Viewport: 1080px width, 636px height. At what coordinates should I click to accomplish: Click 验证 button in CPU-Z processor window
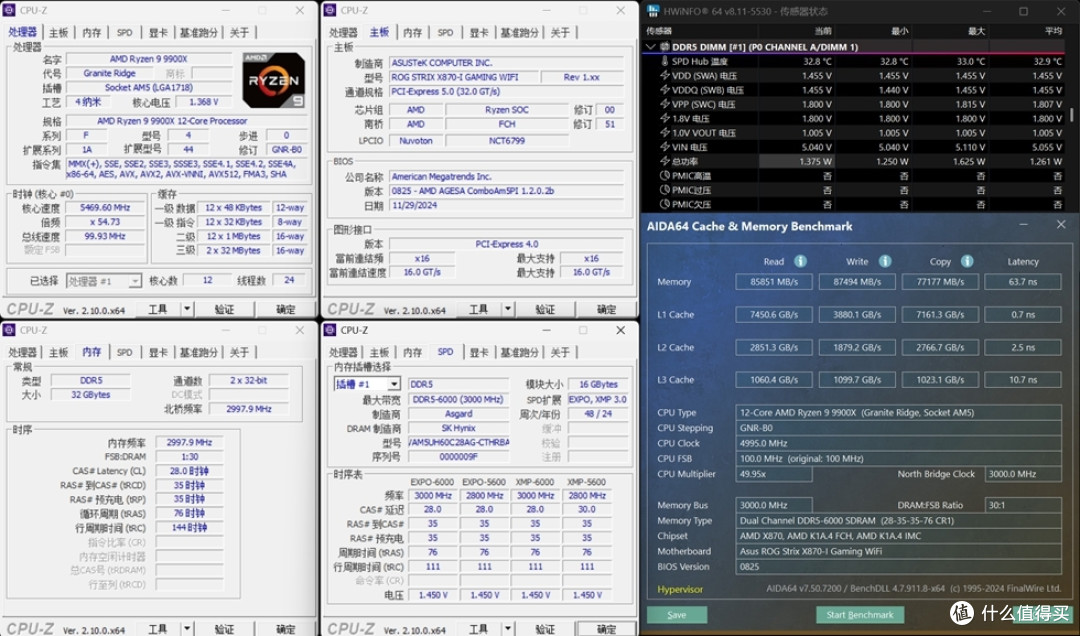pos(224,309)
